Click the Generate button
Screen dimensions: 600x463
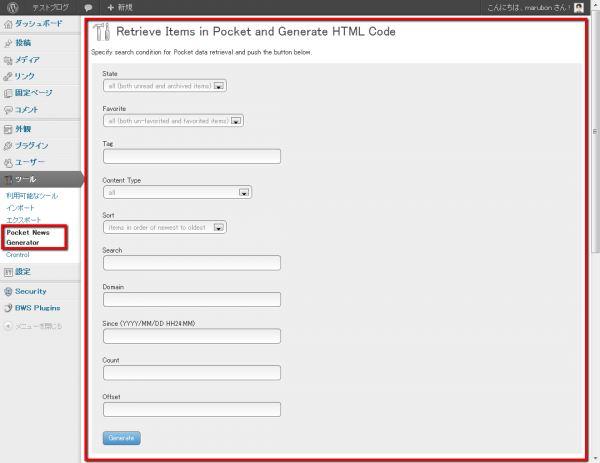122,438
